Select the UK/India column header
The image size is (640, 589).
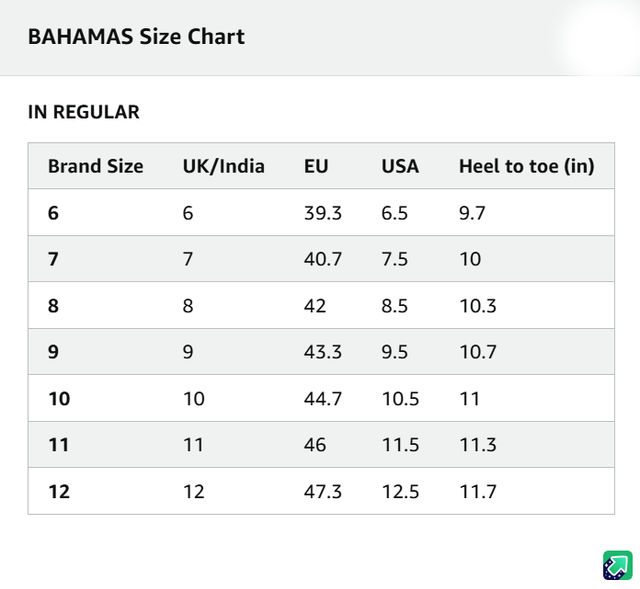click(x=224, y=166)
